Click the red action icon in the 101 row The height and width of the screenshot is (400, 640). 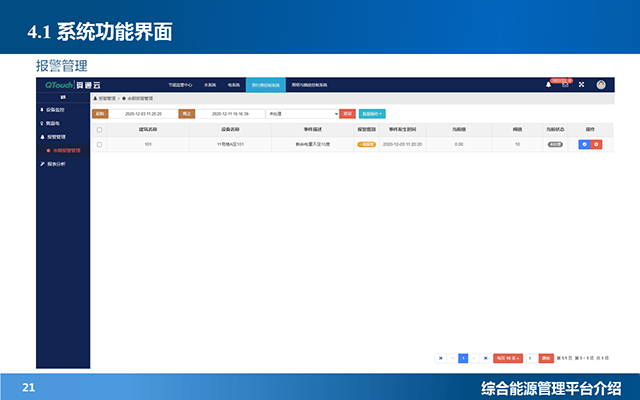(x=596, y=144)
